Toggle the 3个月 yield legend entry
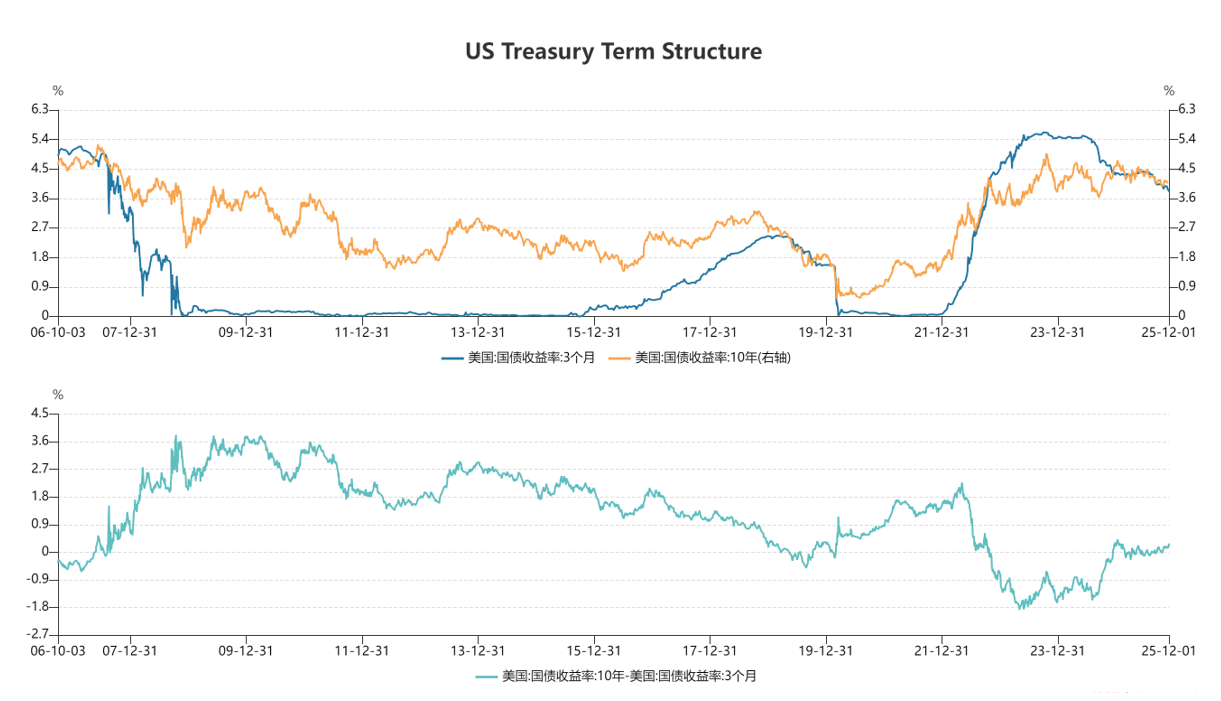The height and width of the screenshot is (701, 1221). pyautogui.click(x=531, y=357)
